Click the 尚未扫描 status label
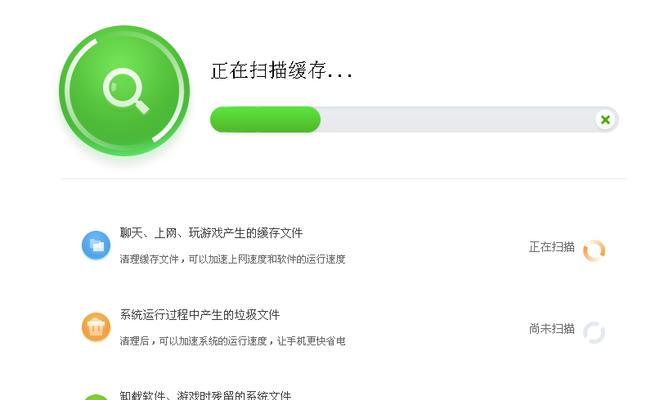The image size is (651, 400). click(552, 329)
